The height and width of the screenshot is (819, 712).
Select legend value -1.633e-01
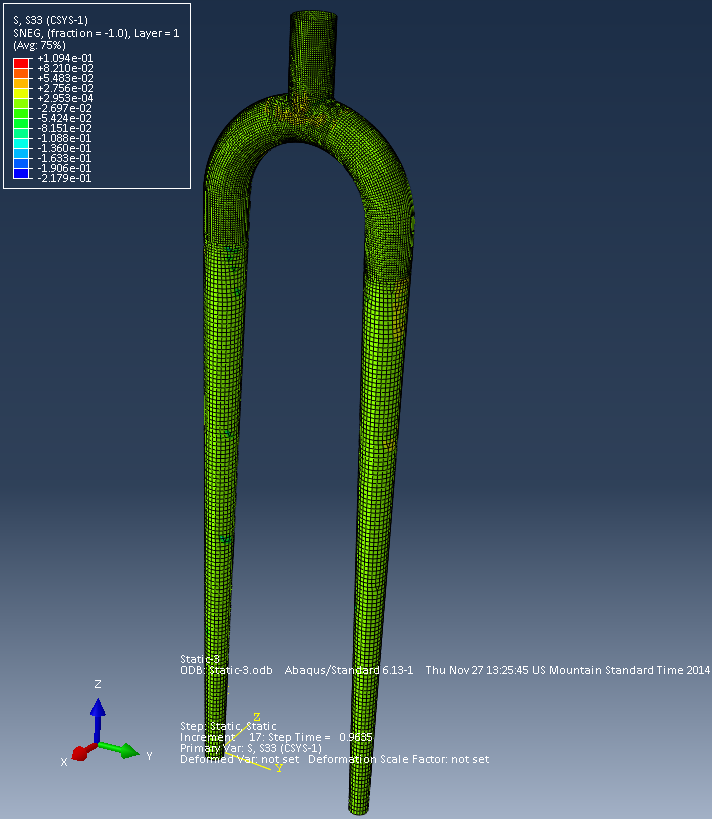pyautogui.click(x=65, y=158)
